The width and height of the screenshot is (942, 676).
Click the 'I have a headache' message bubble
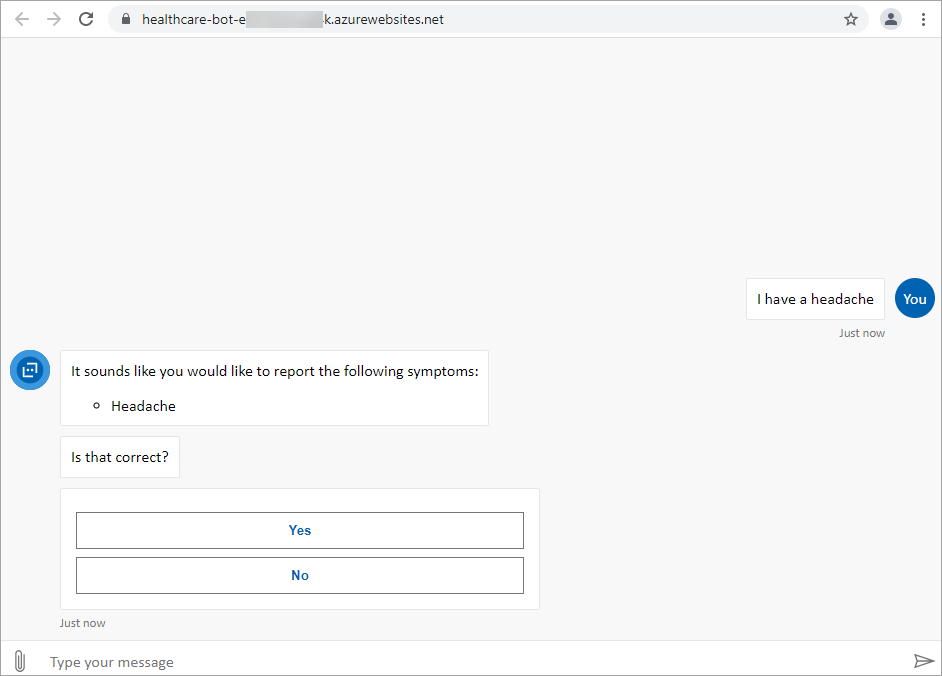[815, 298]
